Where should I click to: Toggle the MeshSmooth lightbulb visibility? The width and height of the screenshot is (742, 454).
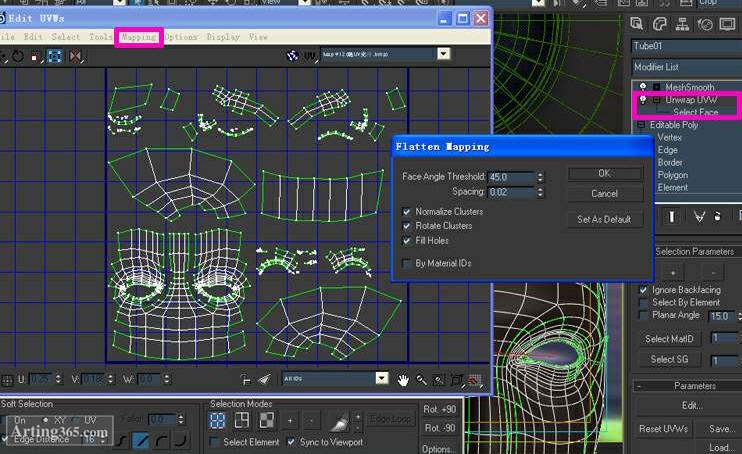643,87
